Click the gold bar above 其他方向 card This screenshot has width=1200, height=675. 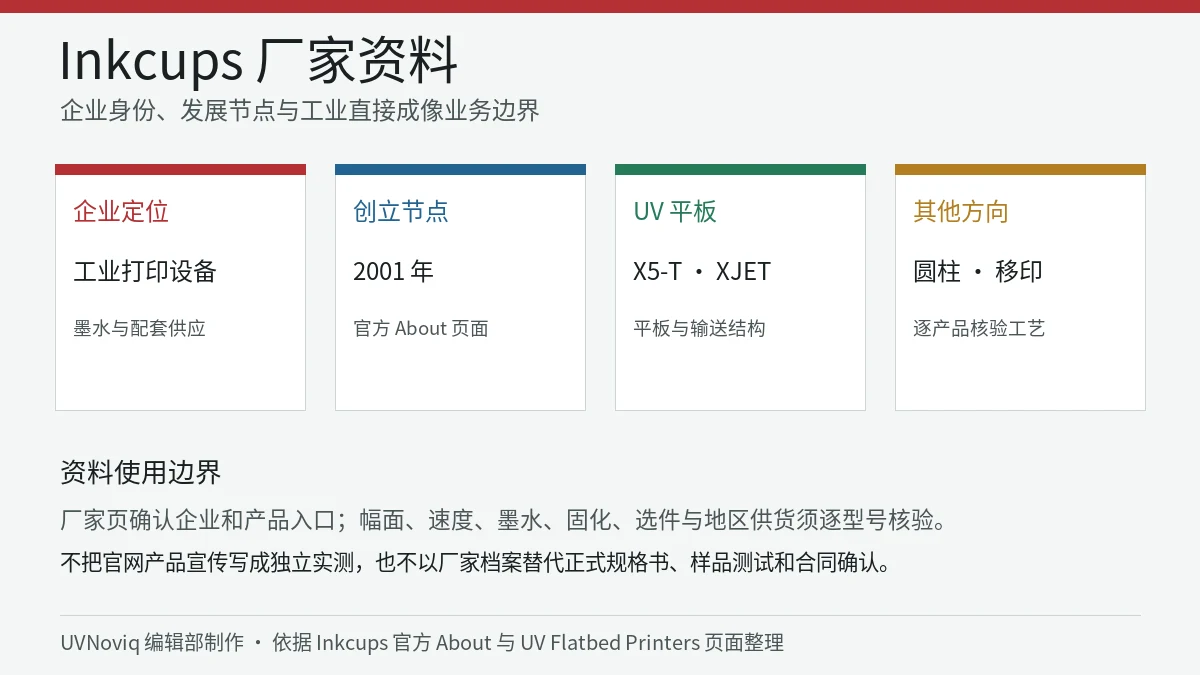(1020, 169)
